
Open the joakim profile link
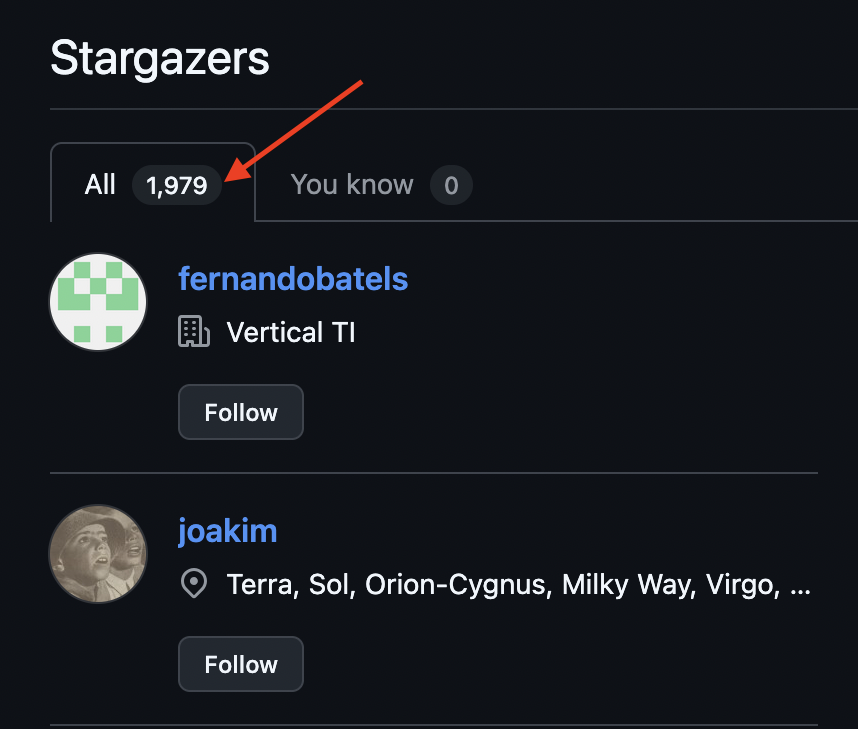(x=227, y=530)
